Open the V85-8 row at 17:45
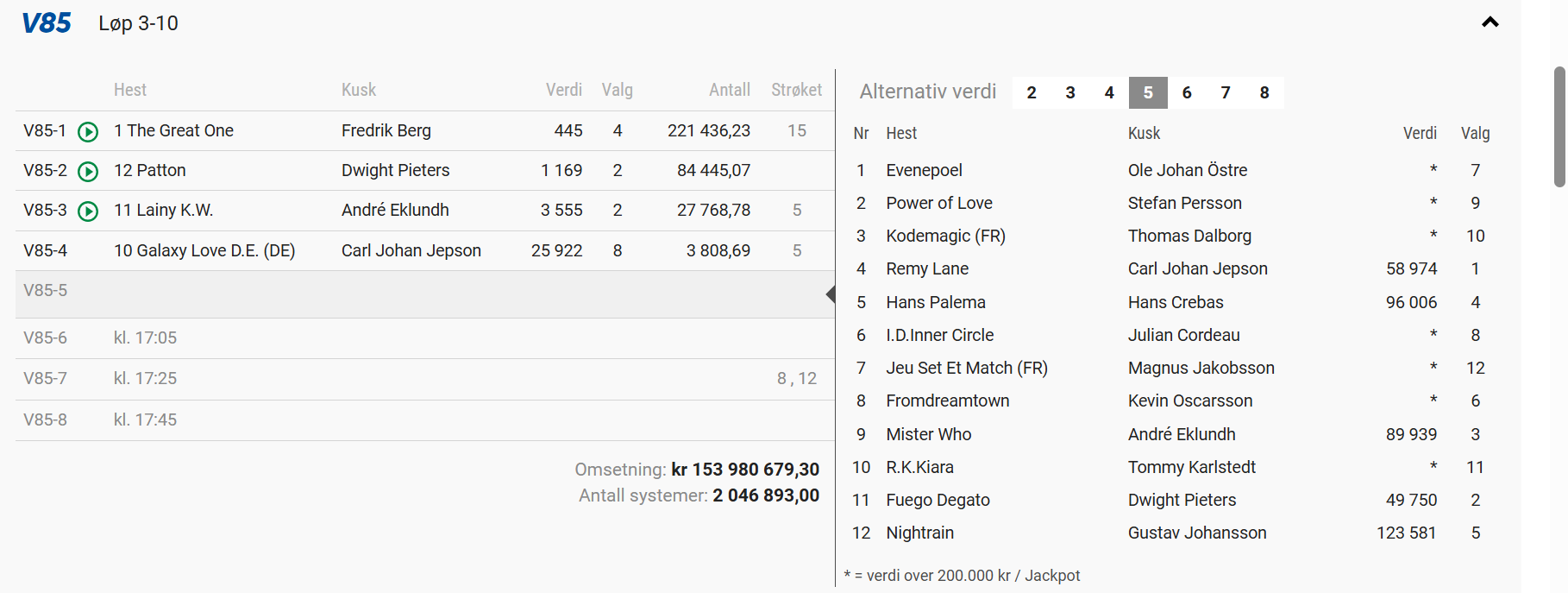 [x=423, y=420]
